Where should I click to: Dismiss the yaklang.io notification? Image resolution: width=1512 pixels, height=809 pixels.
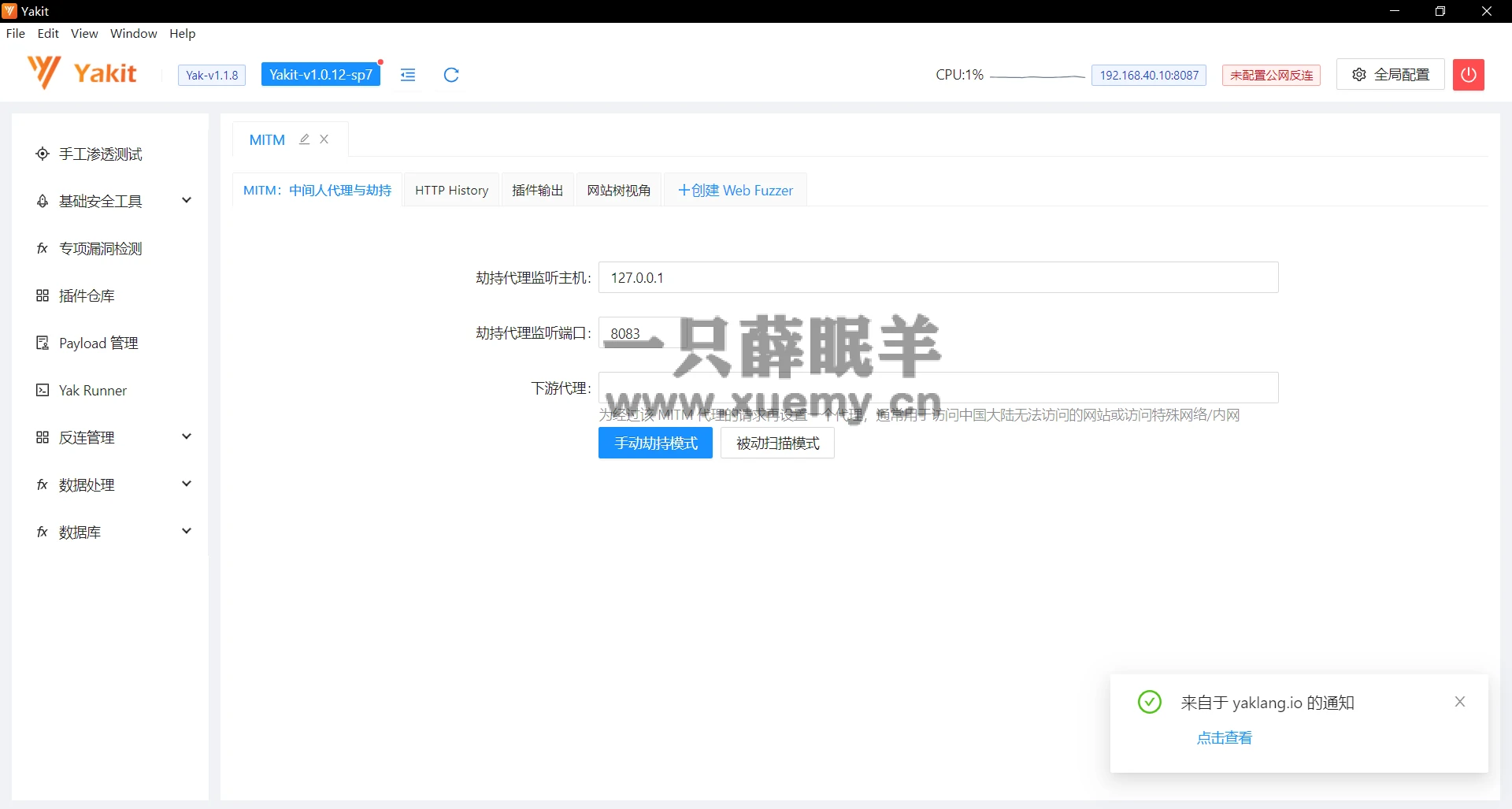click(x=1460, y=702)
